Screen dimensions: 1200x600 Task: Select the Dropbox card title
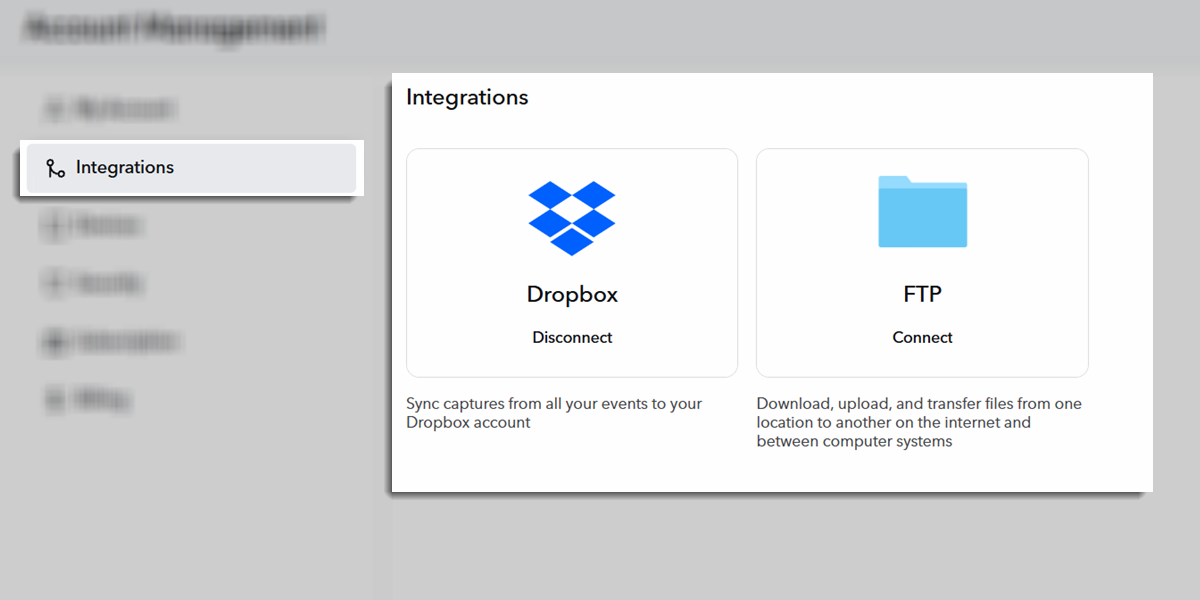tap(572, 295)
